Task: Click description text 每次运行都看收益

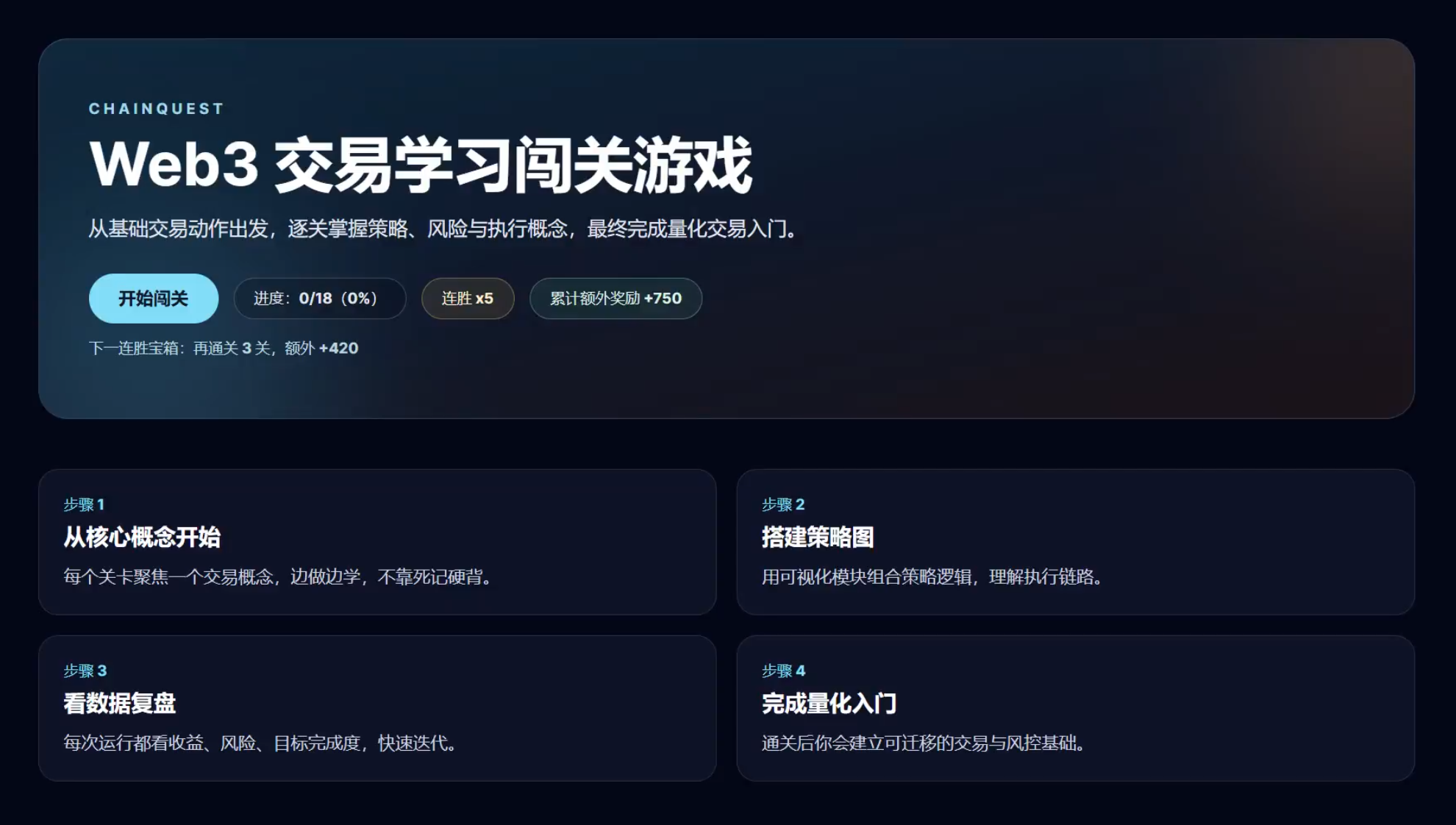Action: click(x=259, y=743)
